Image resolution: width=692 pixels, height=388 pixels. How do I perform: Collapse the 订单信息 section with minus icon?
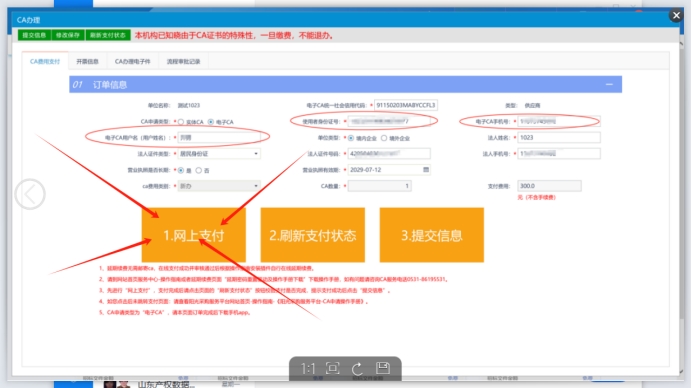point(609,84)
